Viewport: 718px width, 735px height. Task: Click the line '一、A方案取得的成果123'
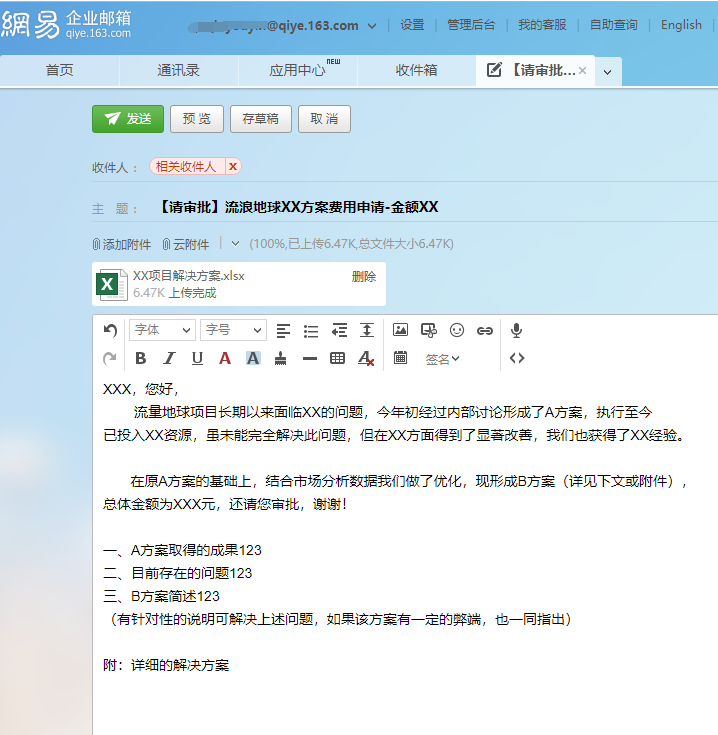[x=182, y=550]
